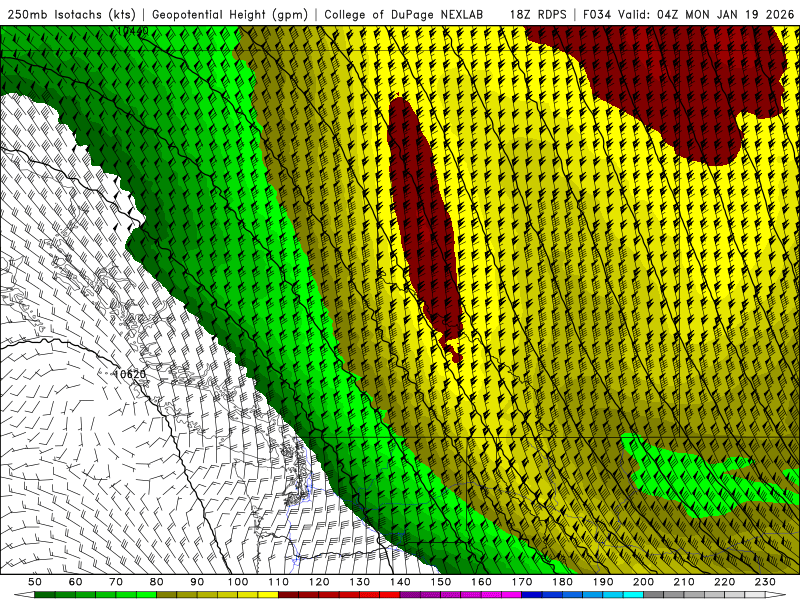The width and height of the screenshot is (800, 600).
Task: Click the 120 value on the color scale
Action: pos(319,582)
